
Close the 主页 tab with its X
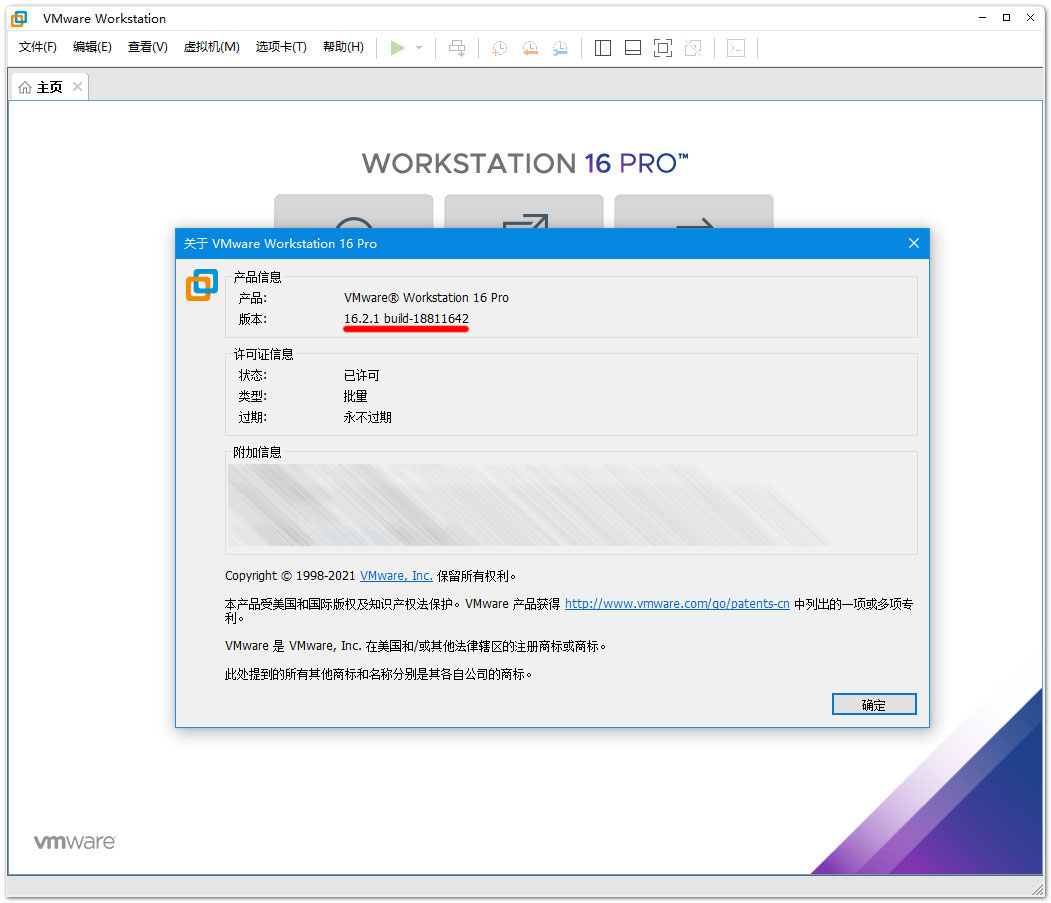click(x=78, y=86)
